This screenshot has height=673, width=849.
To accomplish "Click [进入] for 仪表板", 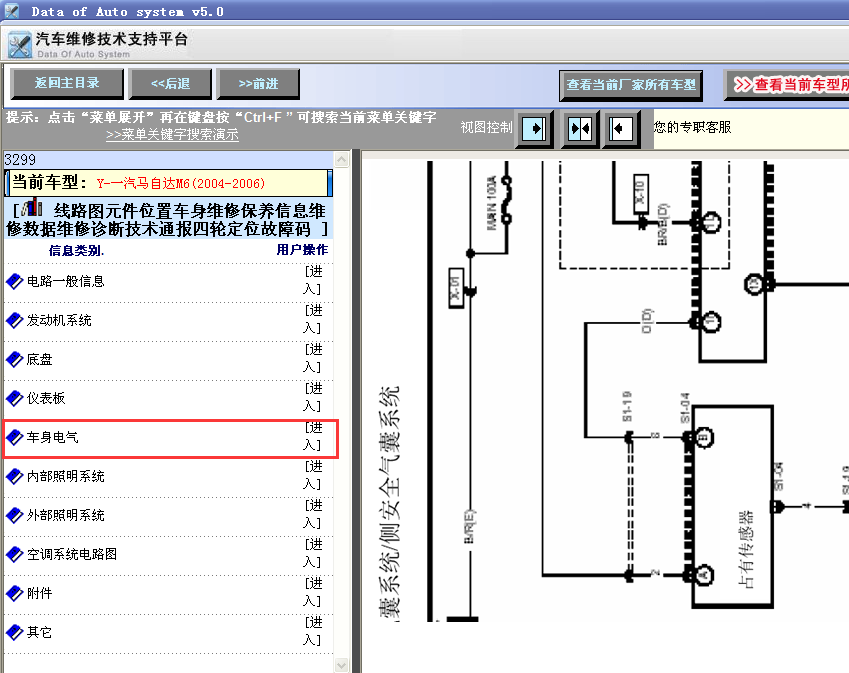I will point(312,397).
